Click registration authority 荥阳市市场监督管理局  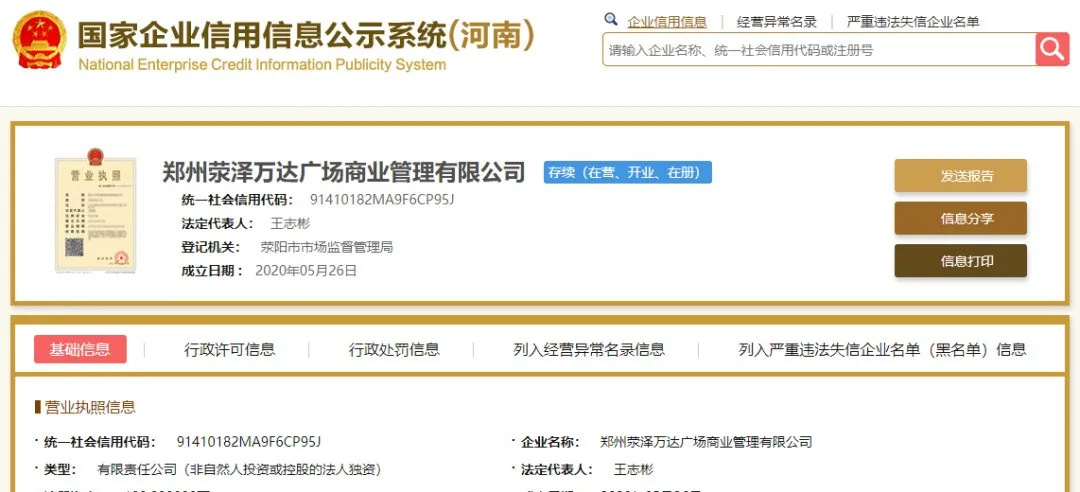coord(326,247)
